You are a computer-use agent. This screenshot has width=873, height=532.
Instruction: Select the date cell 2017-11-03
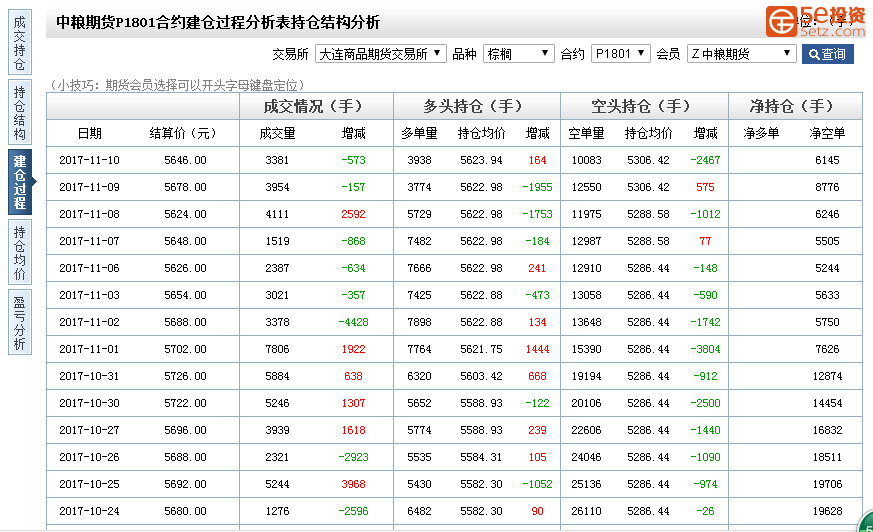[89, 295]
